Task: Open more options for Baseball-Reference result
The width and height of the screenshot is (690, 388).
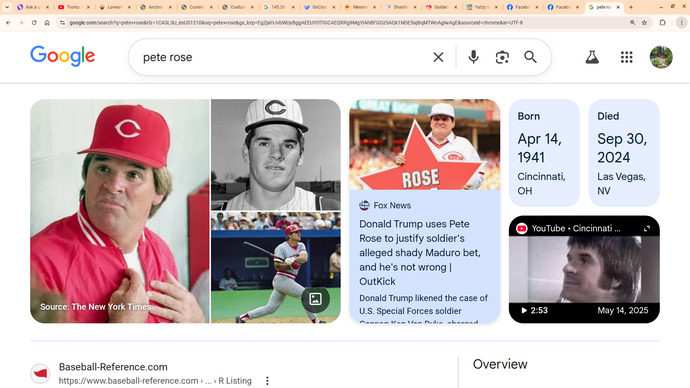Action: (267, 381)
